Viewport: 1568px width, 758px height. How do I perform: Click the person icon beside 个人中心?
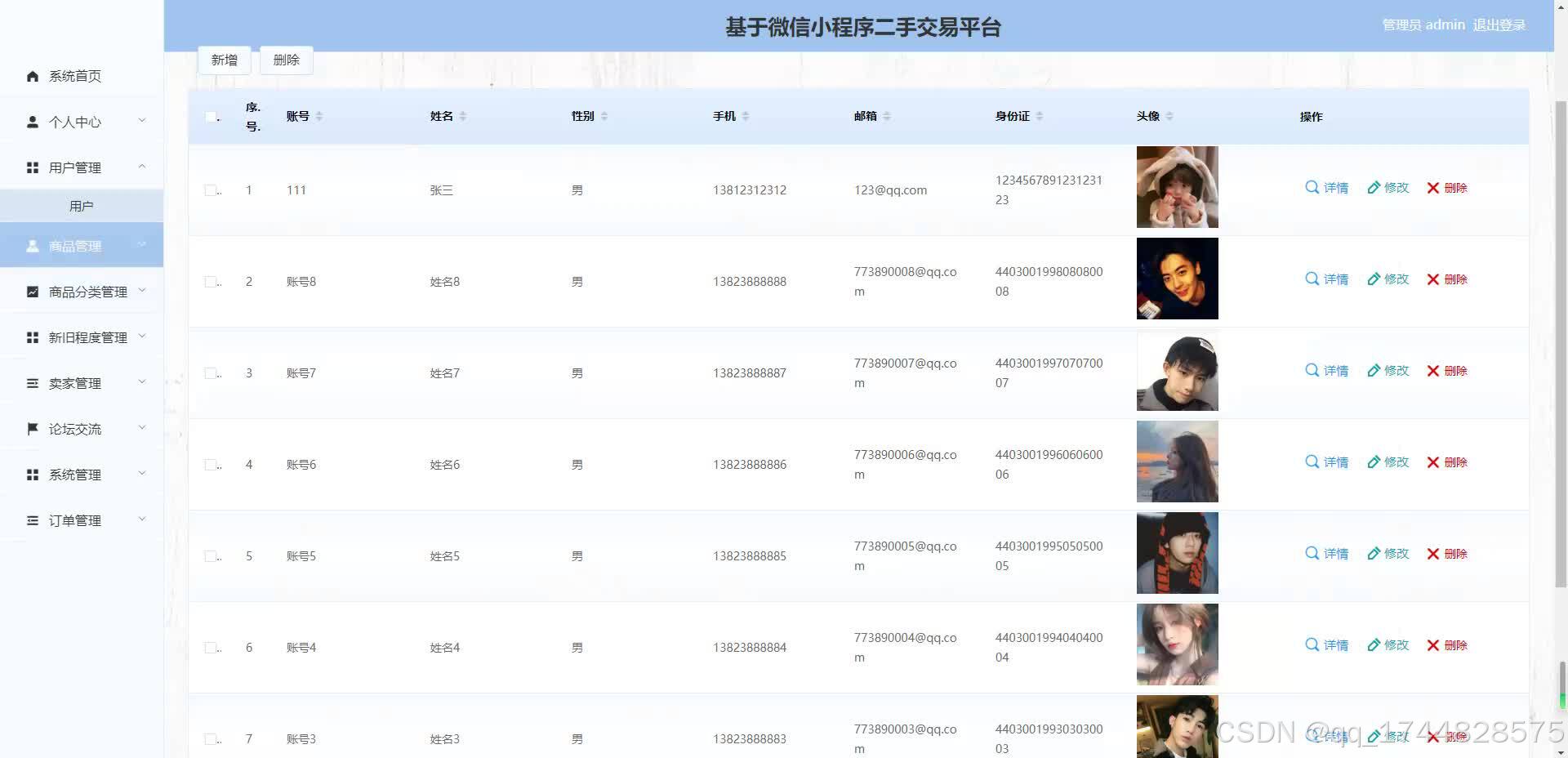pos(33,122)
